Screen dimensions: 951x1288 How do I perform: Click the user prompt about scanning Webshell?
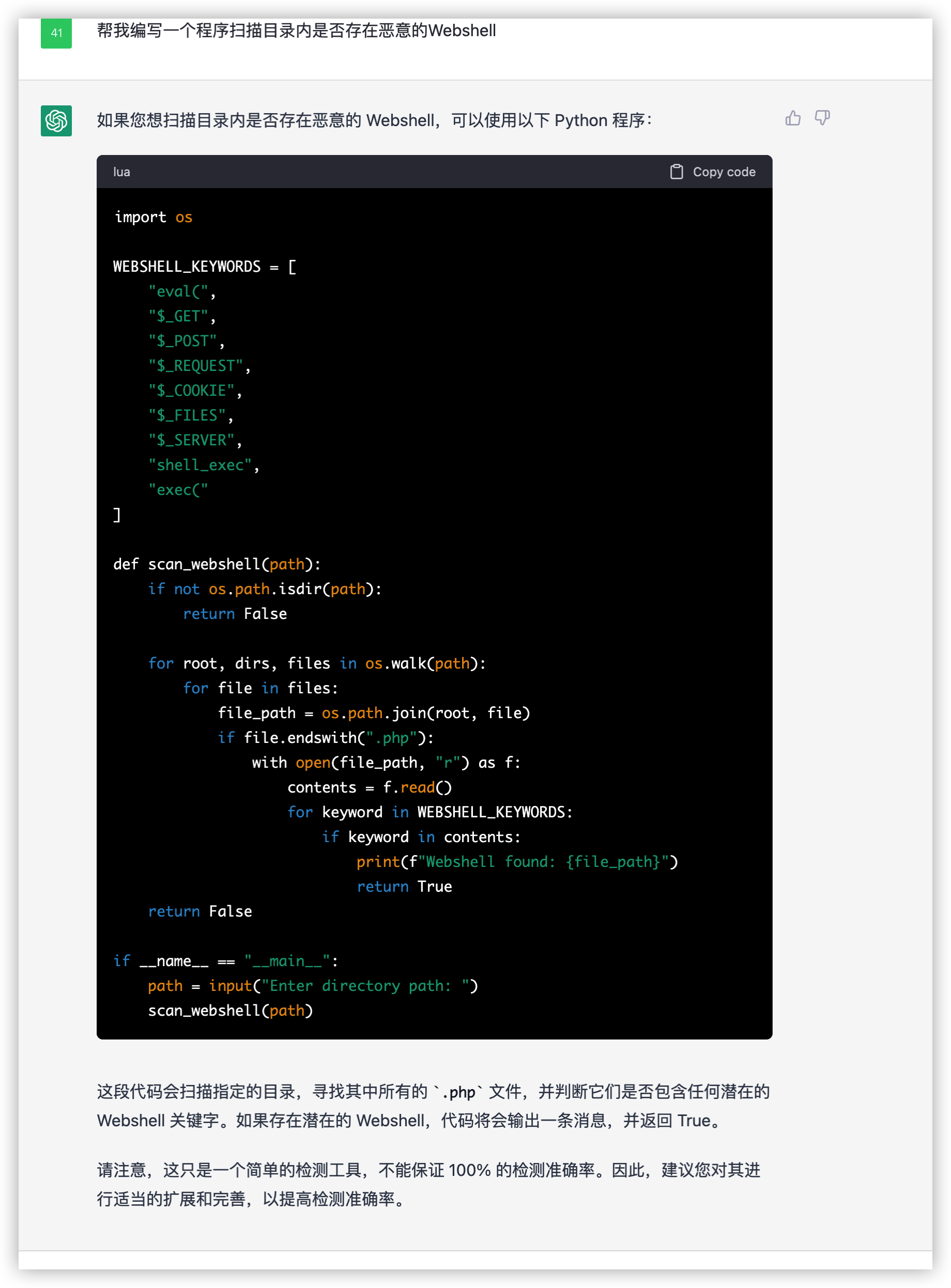click(297, 30)
